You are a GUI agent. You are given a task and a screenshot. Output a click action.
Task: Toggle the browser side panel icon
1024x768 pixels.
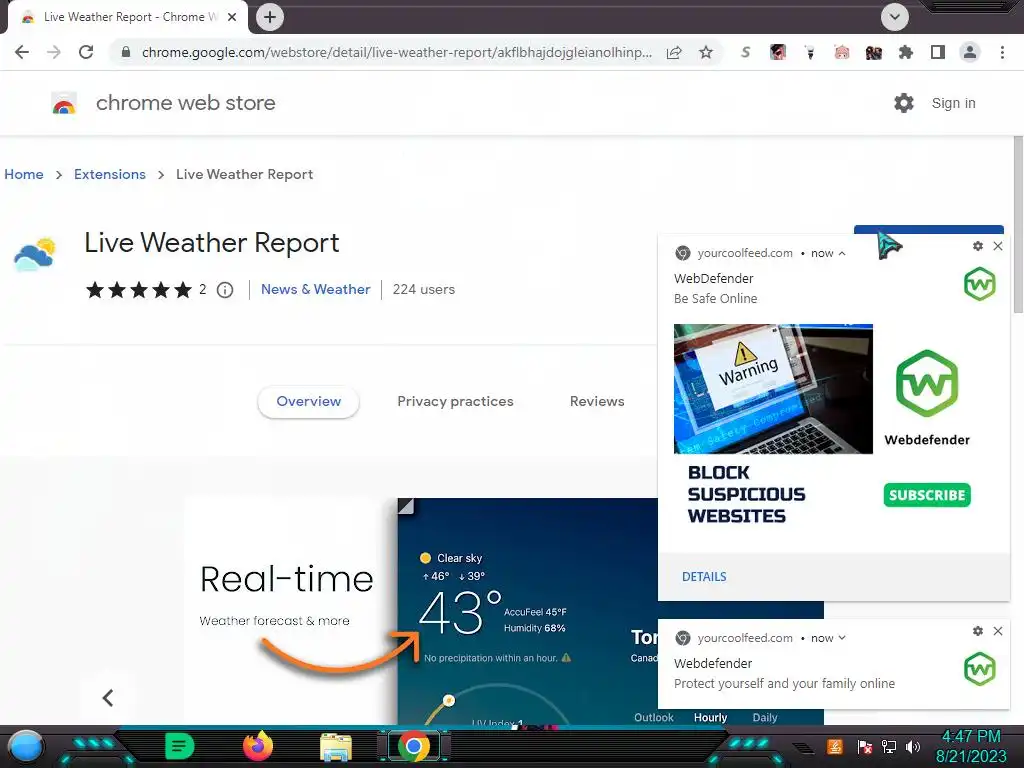(938, 52)
